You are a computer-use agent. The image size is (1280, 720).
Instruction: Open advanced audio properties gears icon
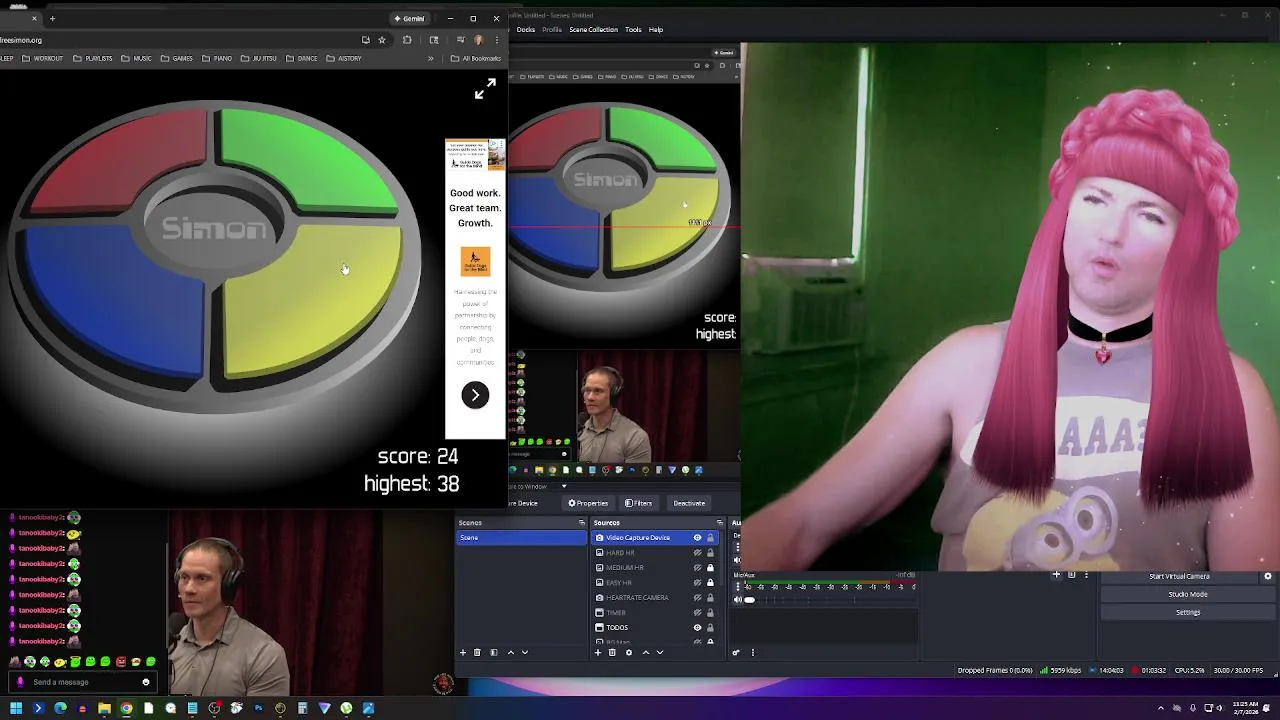[736, 652]
